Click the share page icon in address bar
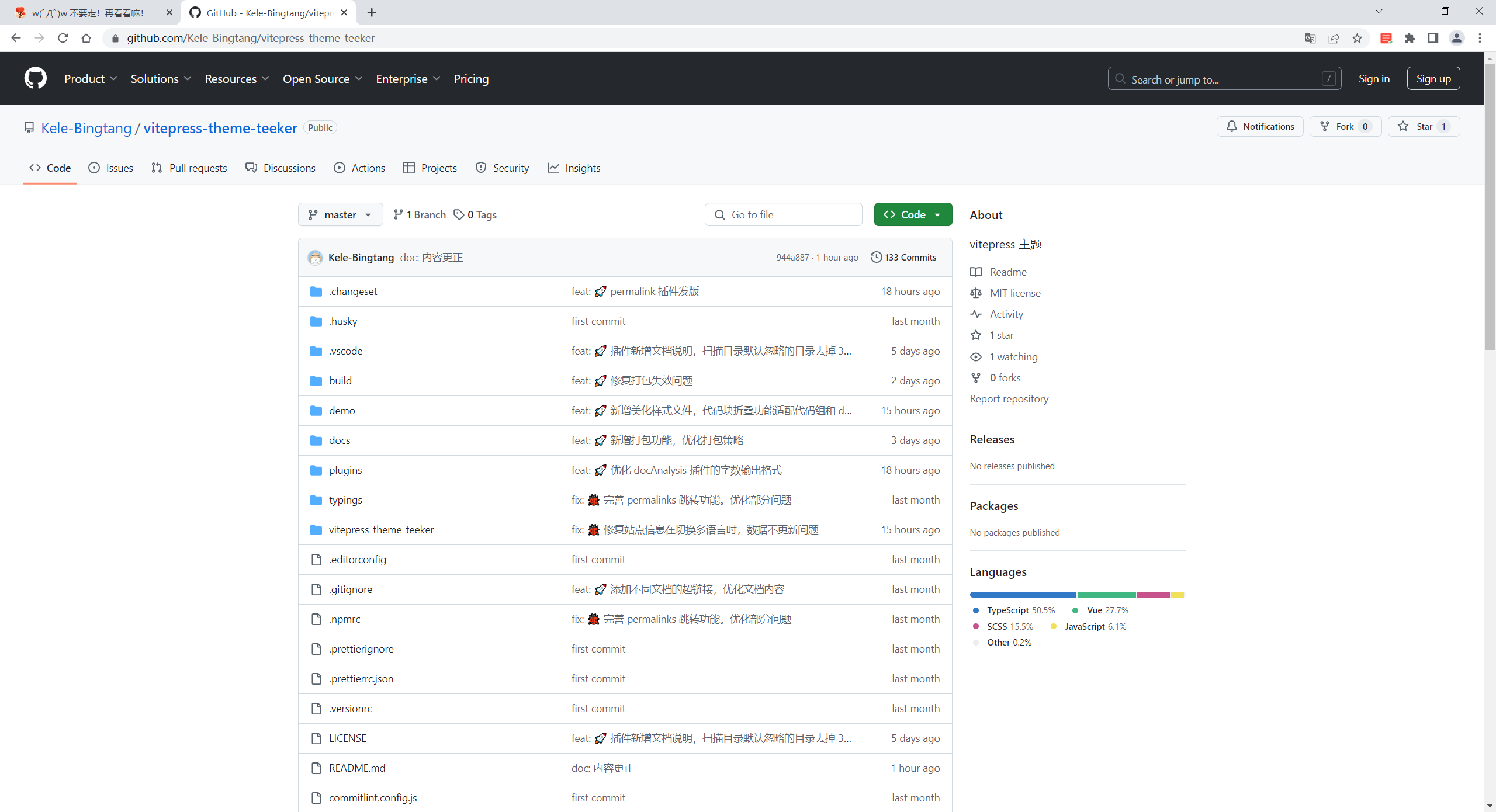Viewport: 1496px width, 812px height. click(x=1334, y=39)
